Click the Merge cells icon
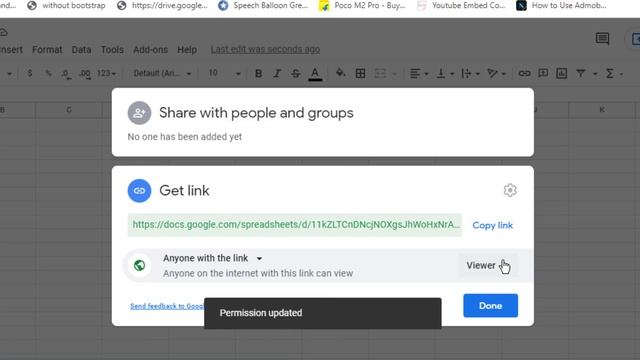 (x=380, y=73)
